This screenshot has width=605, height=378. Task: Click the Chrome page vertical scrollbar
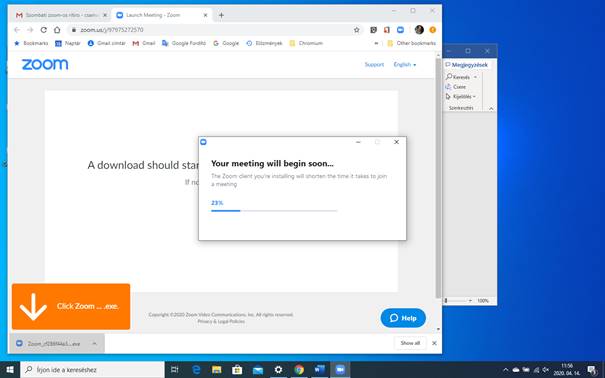point(438,177)
